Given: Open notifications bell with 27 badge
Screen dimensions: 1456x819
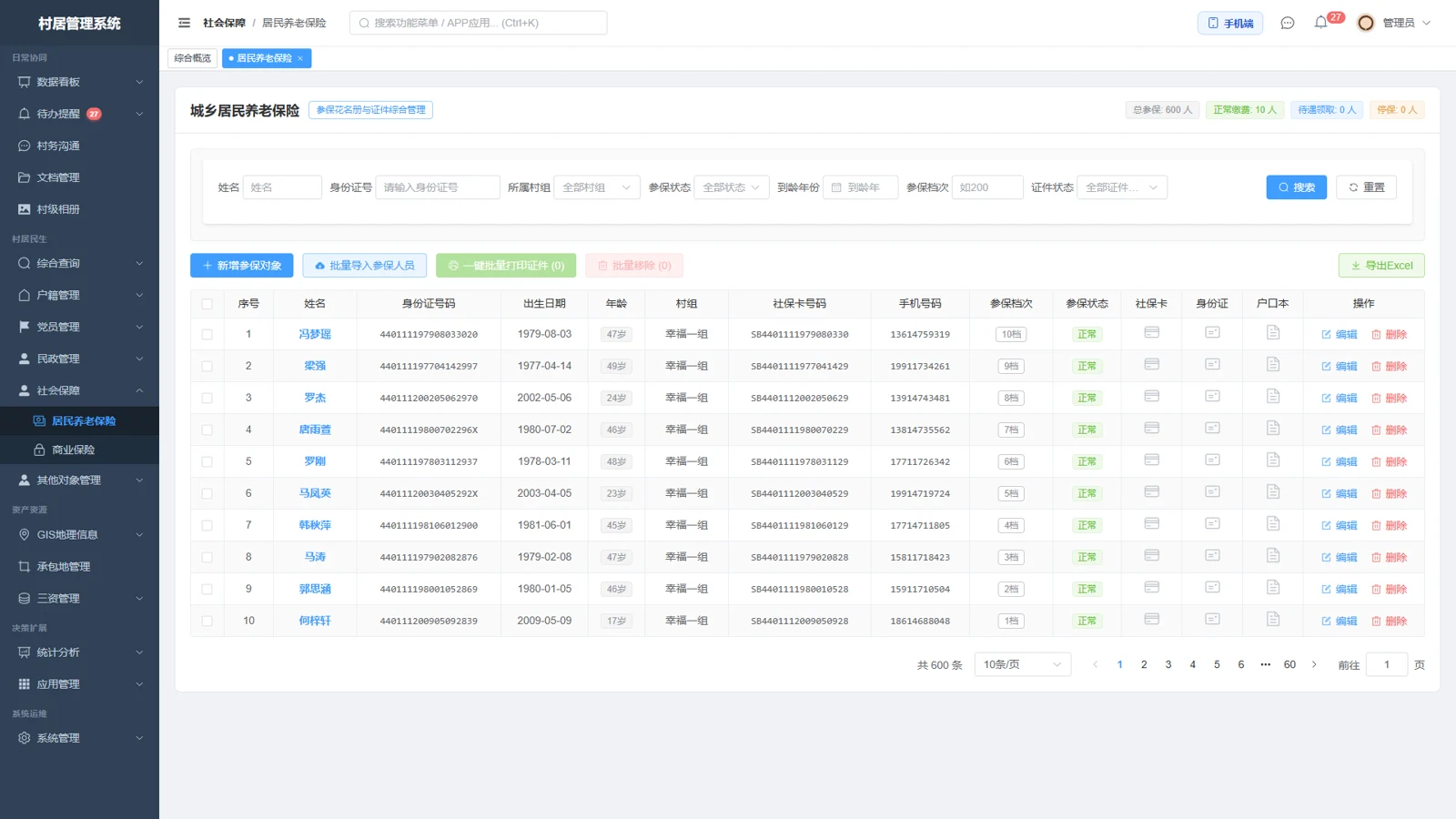Looking at the screenshot, I should 1321,23.
